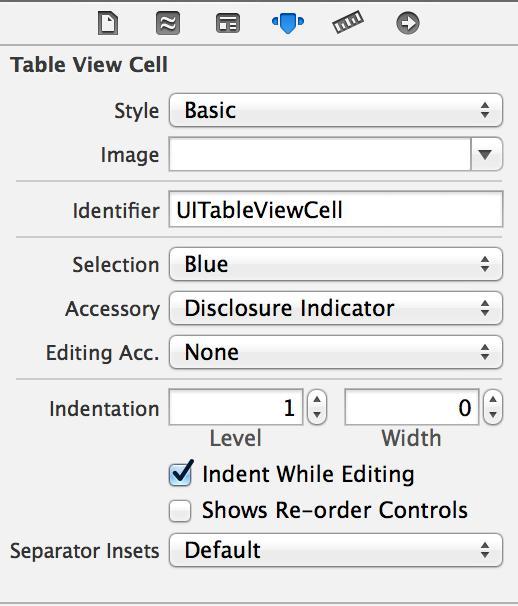Switch to the Identity inspector icon
This screenshot has height=606, width=518.
point(228,23)
